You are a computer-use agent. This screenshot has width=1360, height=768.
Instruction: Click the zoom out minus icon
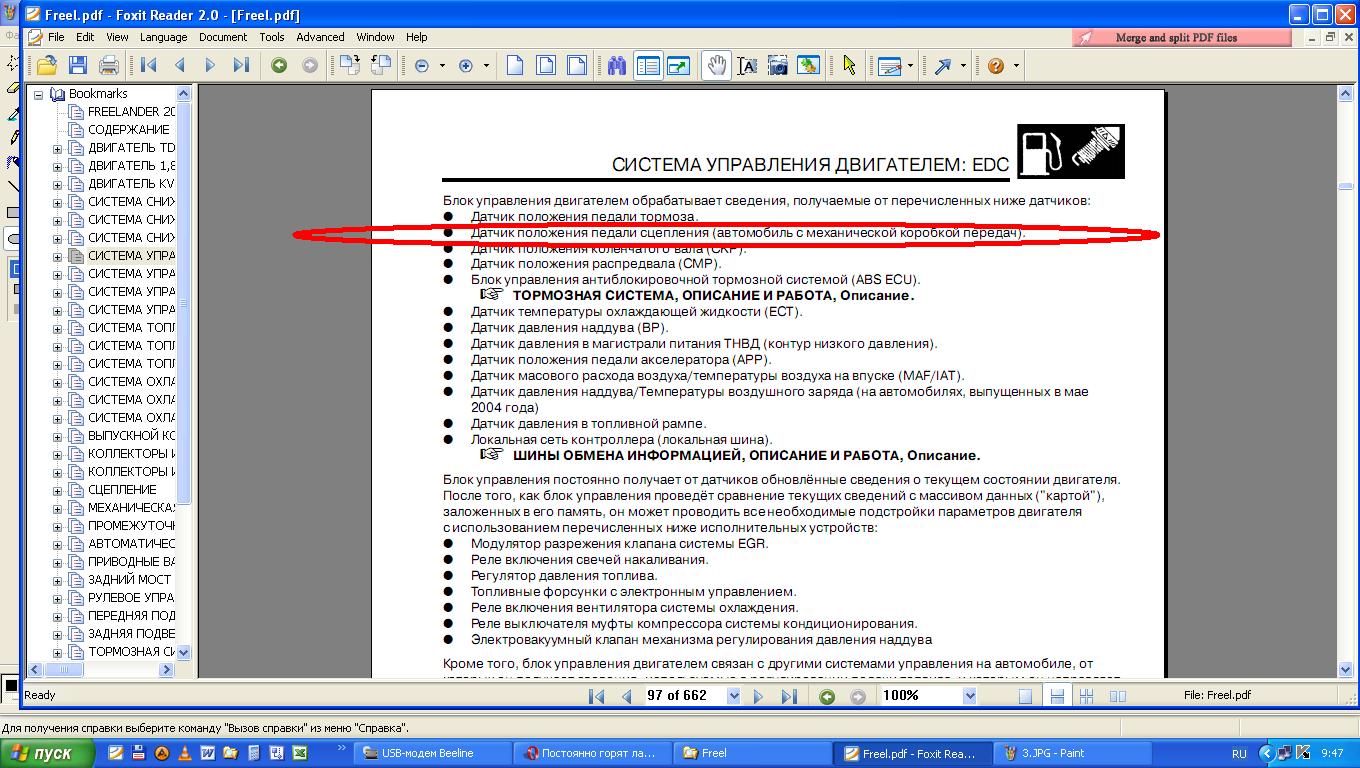[422, 66]
